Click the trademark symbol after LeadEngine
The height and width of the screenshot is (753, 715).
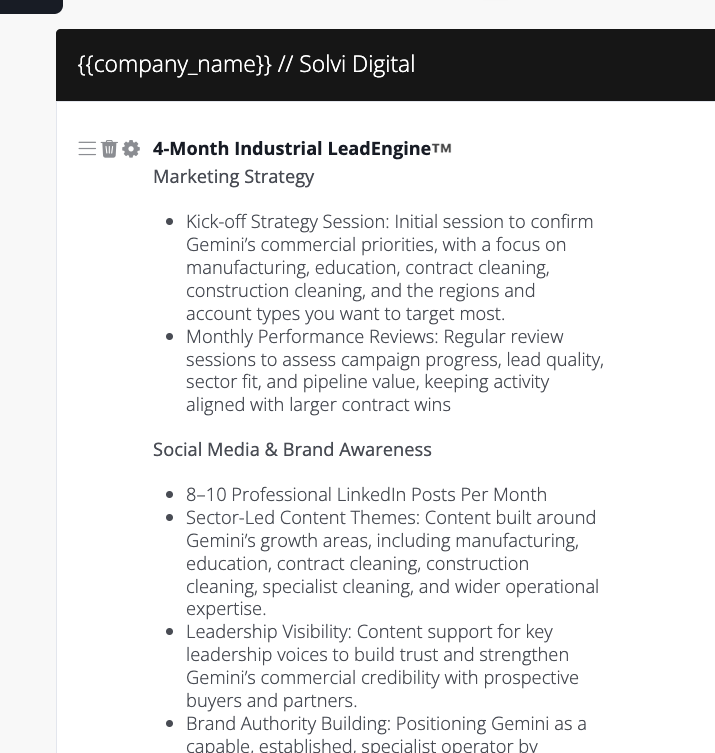442,147
